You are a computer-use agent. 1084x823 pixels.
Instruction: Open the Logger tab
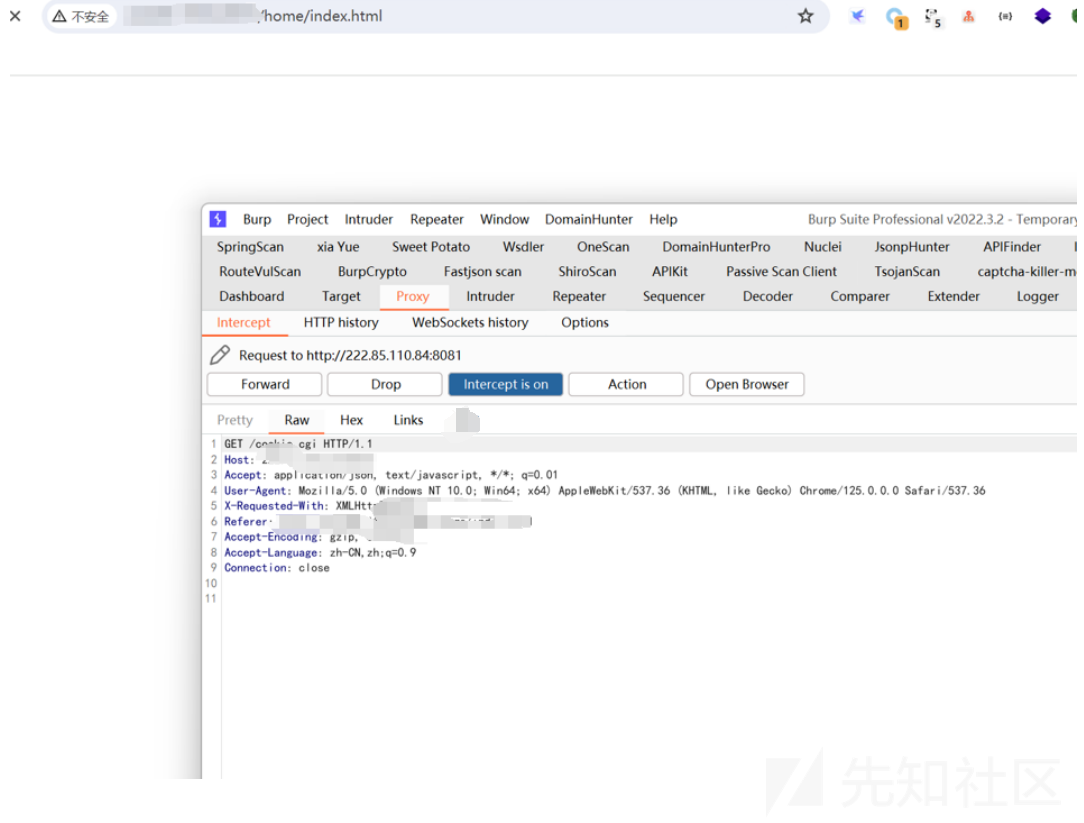pos(1037,297)
